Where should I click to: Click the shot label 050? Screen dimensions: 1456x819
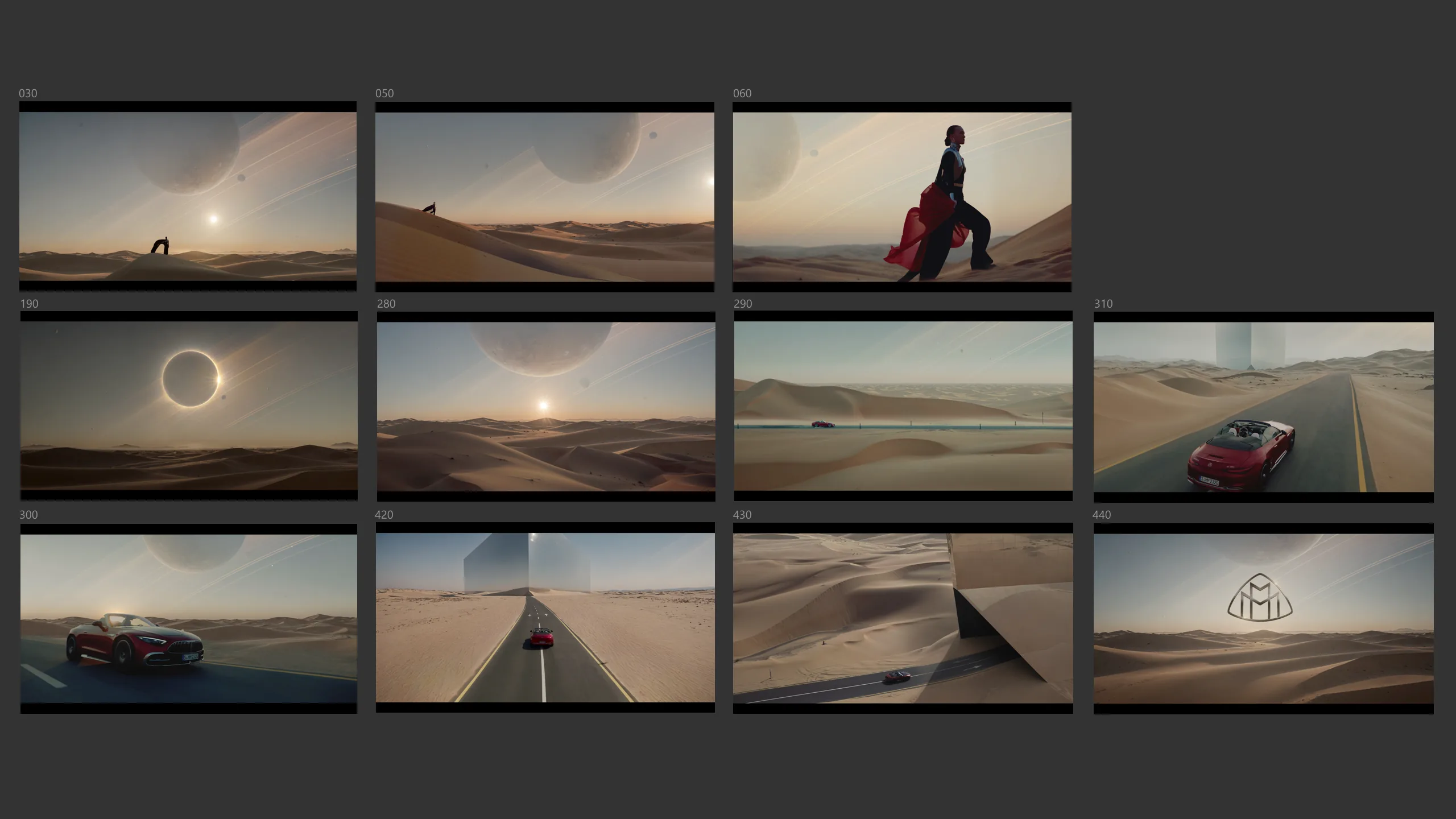tap(384, 93)
